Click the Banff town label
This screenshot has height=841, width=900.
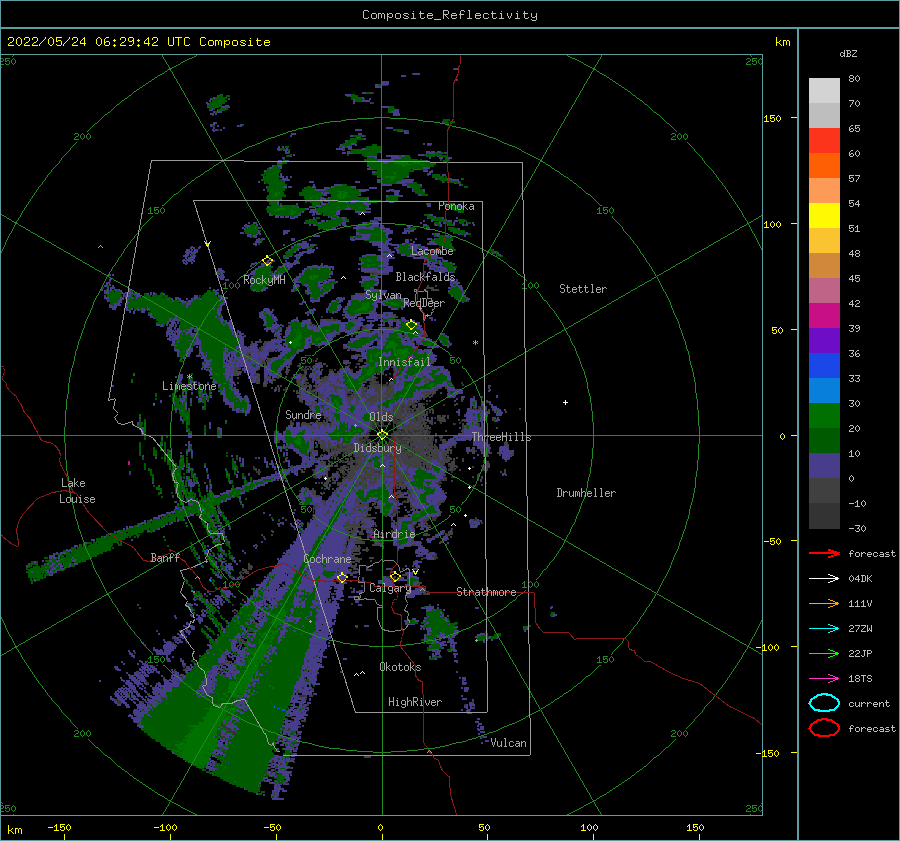pyautogui.click(x=165, y=557)
